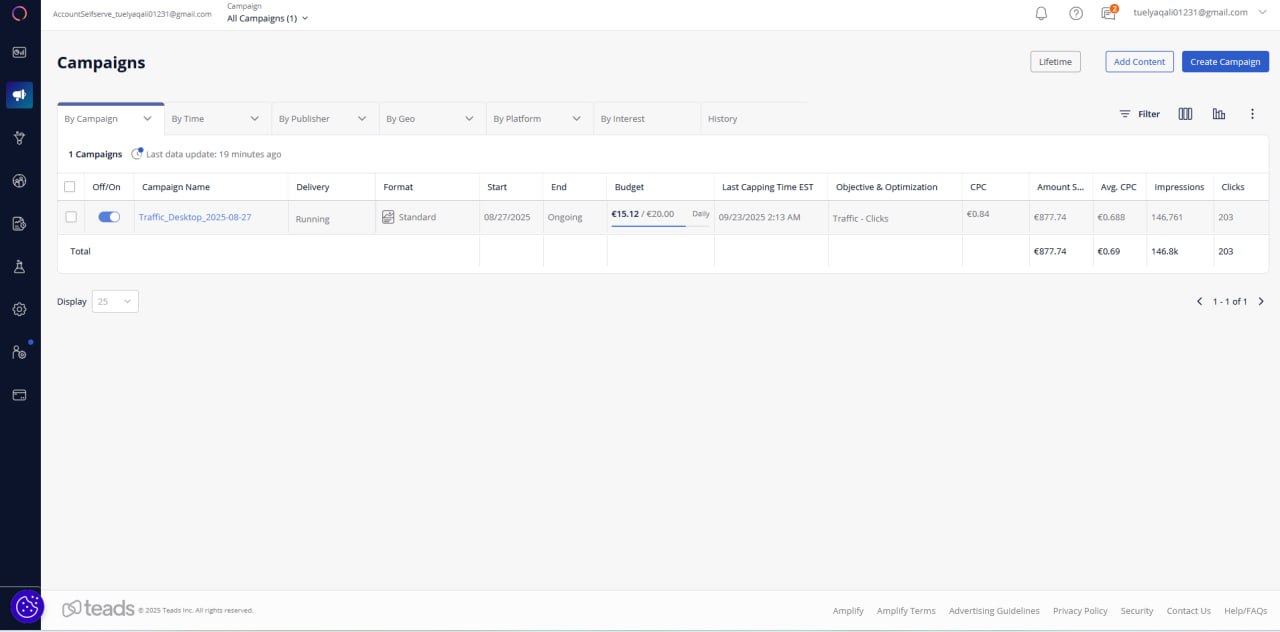
Task: Open the three-dot overflow menu near Filter
Action: (x=1252, y=113)
